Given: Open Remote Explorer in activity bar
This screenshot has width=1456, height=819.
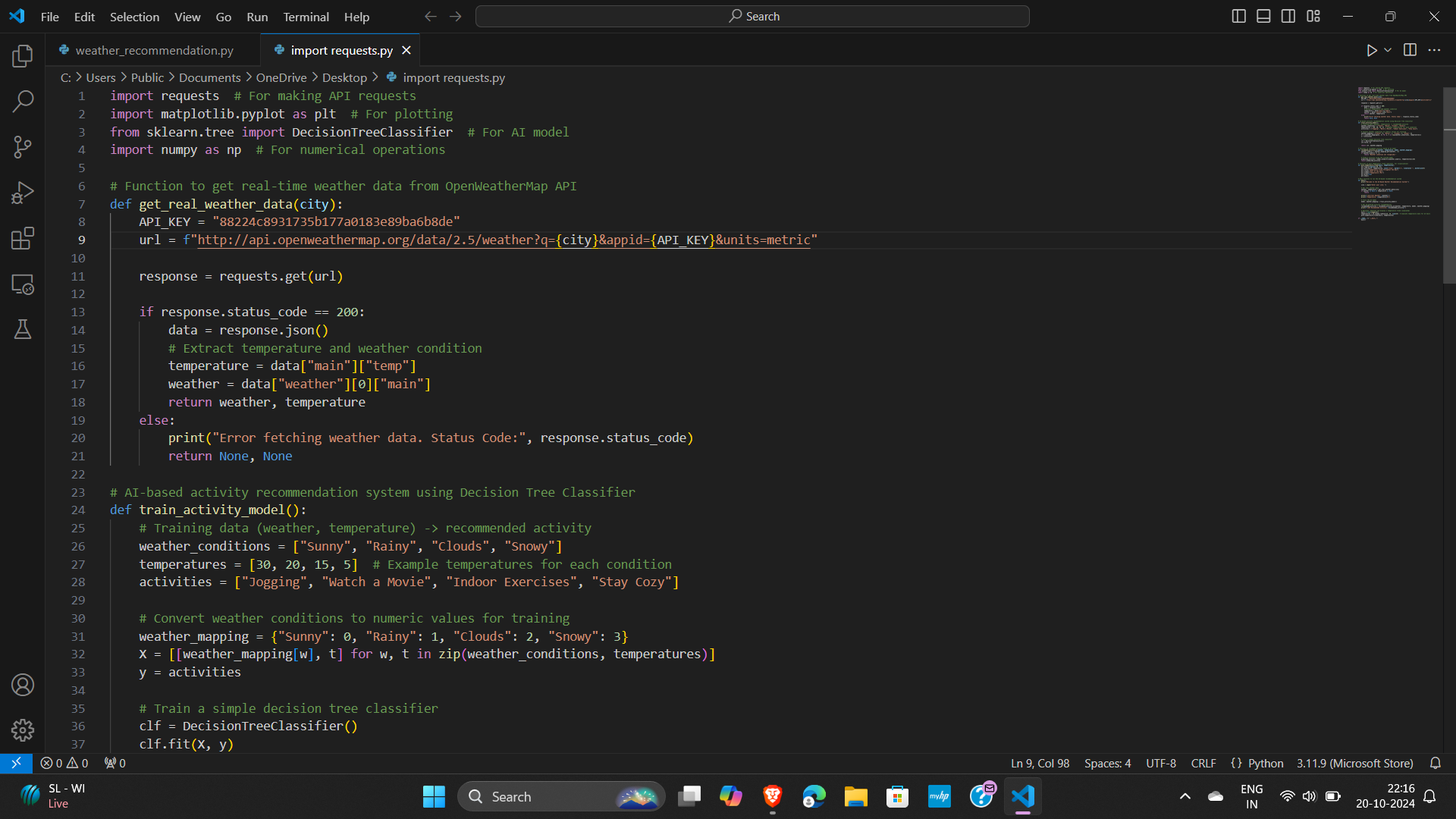Looking at the screenshot, I should click(23, 284).
